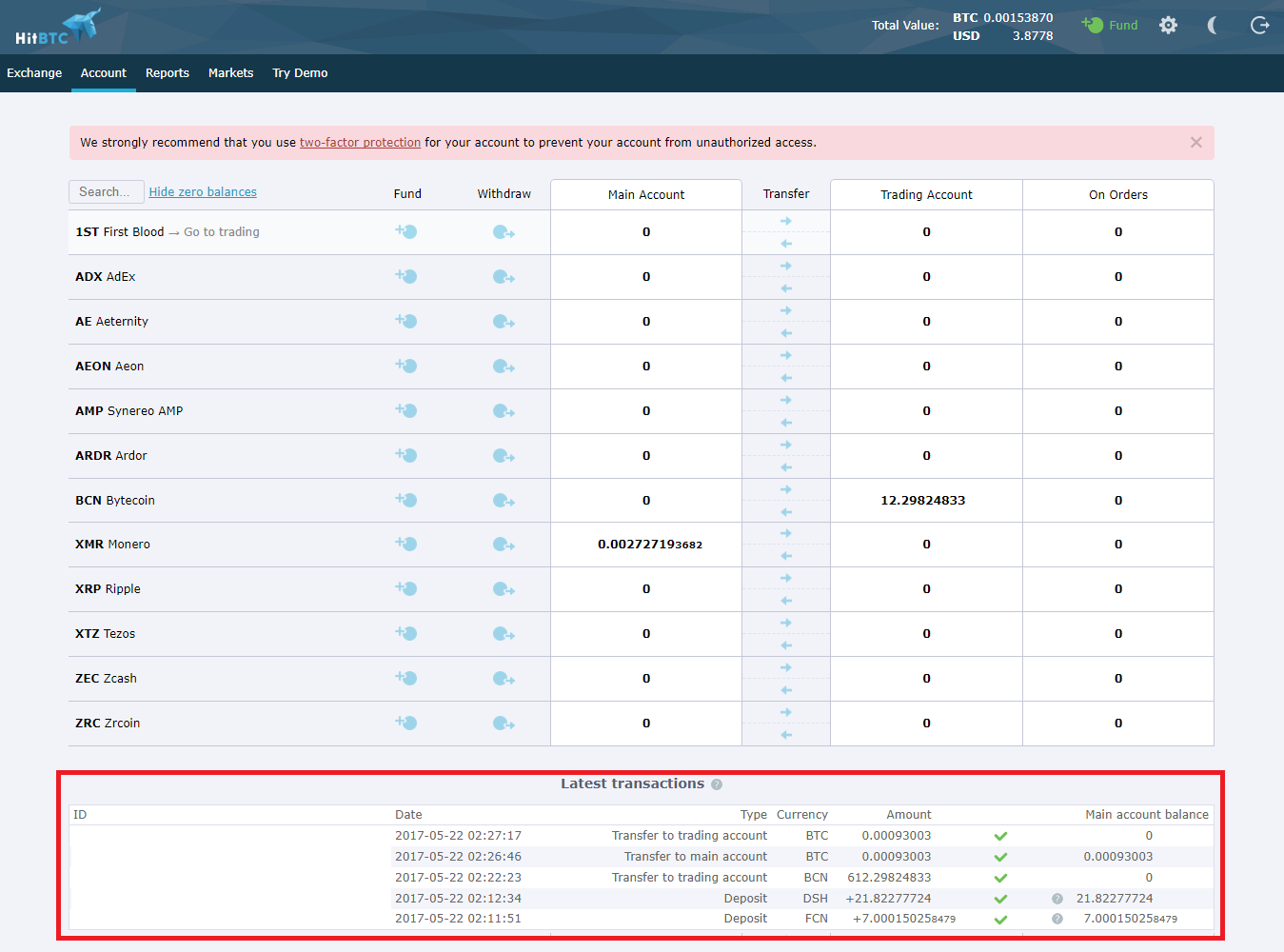The width and height of the screenshot is (1284, 952).
Task: Click fund icon for AEON
Action: coord(406,366)
